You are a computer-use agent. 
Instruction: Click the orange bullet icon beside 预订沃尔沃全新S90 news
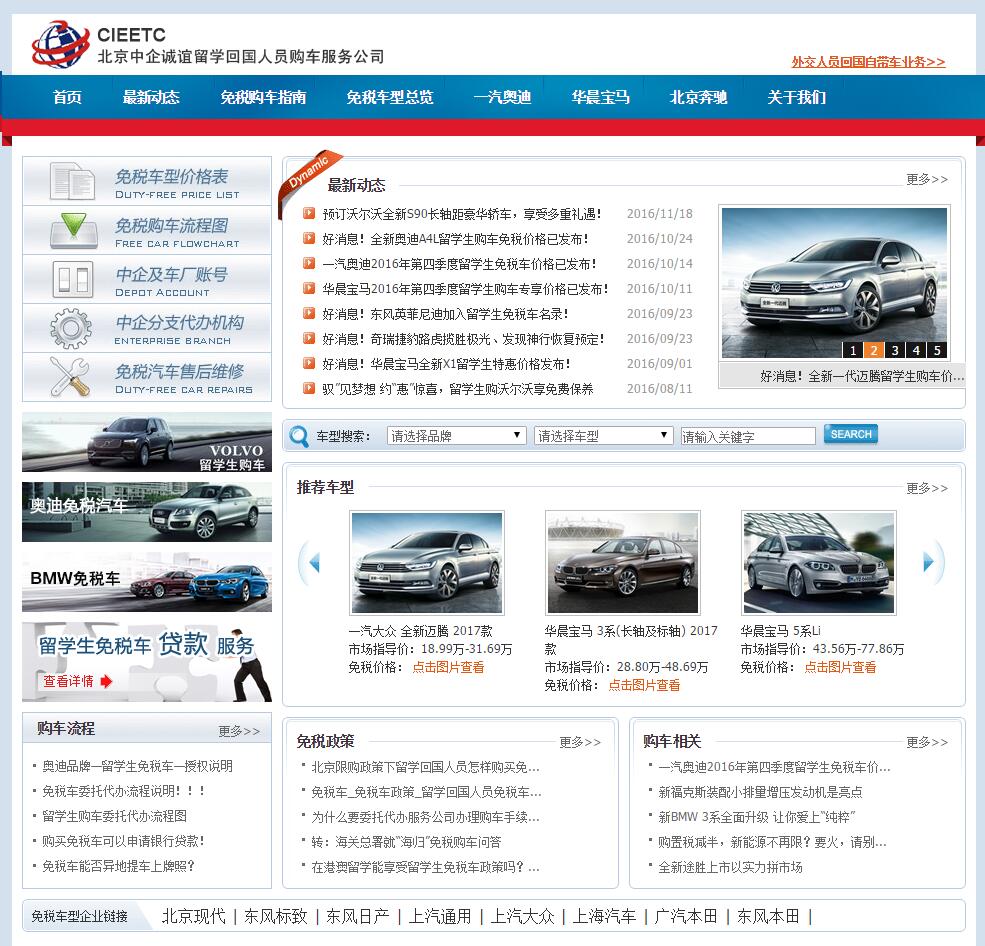(x=308, y=213)
